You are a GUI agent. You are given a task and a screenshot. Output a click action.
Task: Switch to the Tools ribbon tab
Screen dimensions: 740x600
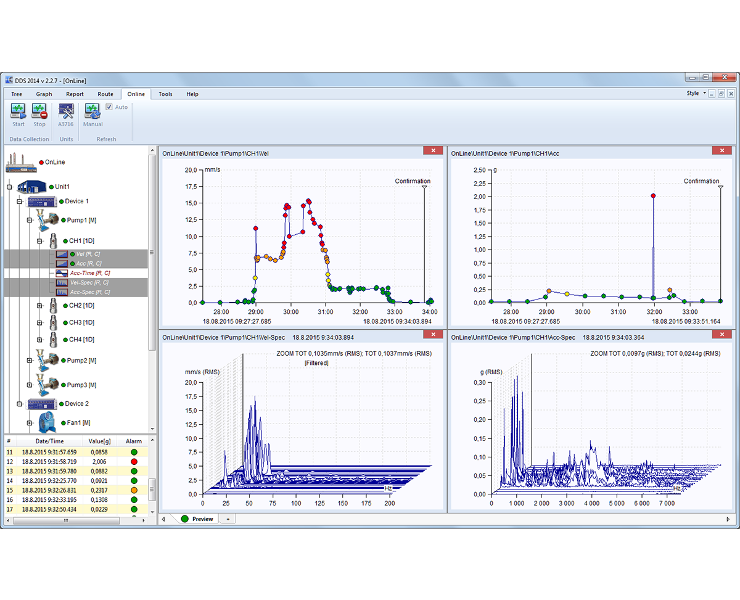(165, 94)
